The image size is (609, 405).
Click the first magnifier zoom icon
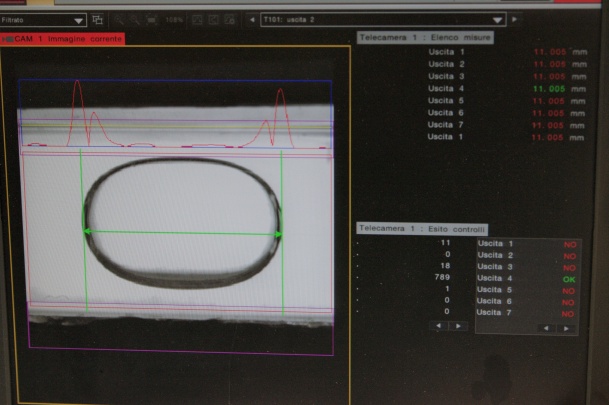[119, 20]
